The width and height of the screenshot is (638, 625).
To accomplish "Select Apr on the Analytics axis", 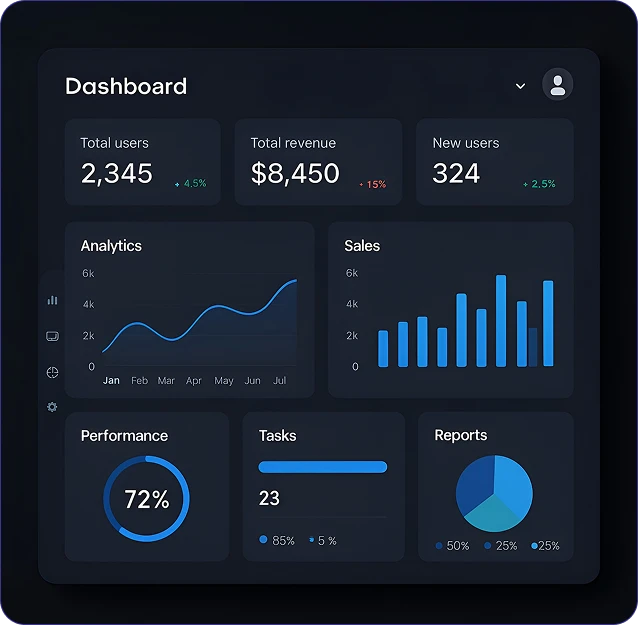I will click(194, 380).
